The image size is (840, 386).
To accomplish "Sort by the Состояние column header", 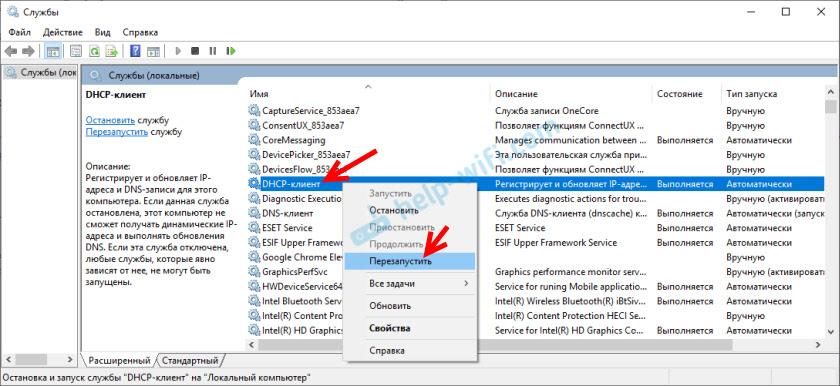I will point(686,94).
